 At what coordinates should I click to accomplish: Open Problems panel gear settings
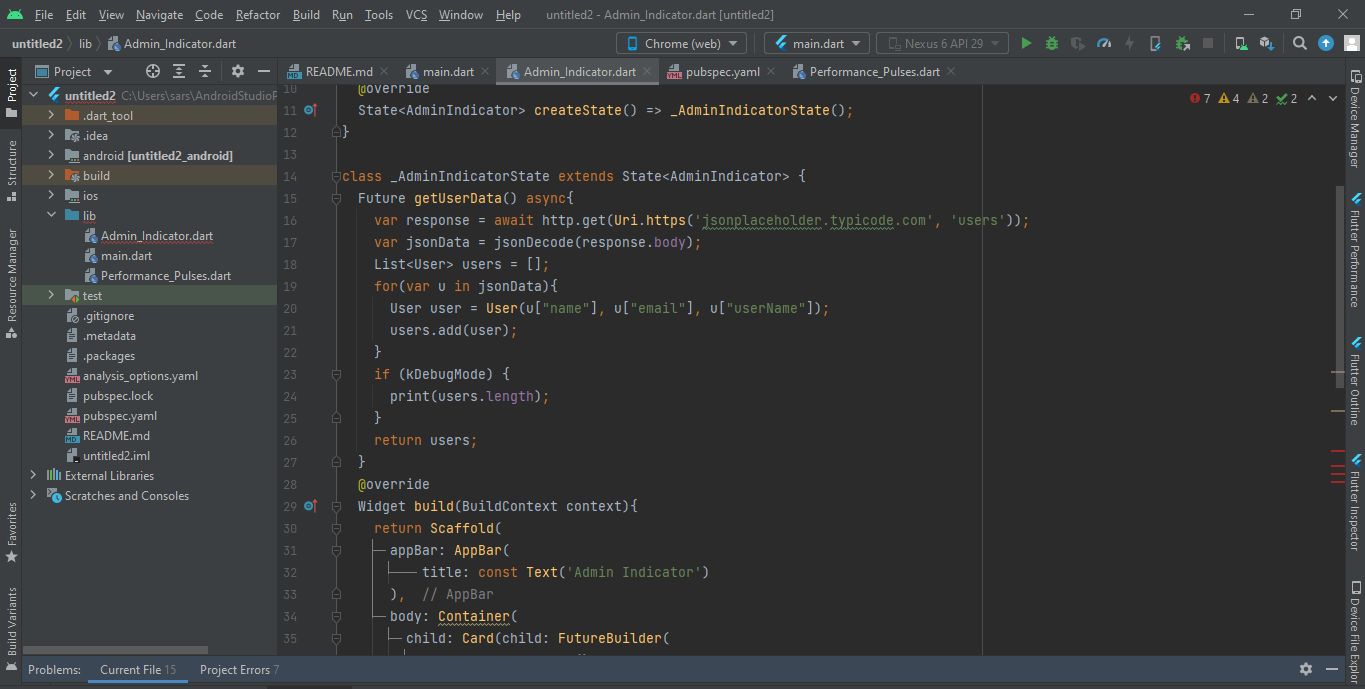(1306, 669)
